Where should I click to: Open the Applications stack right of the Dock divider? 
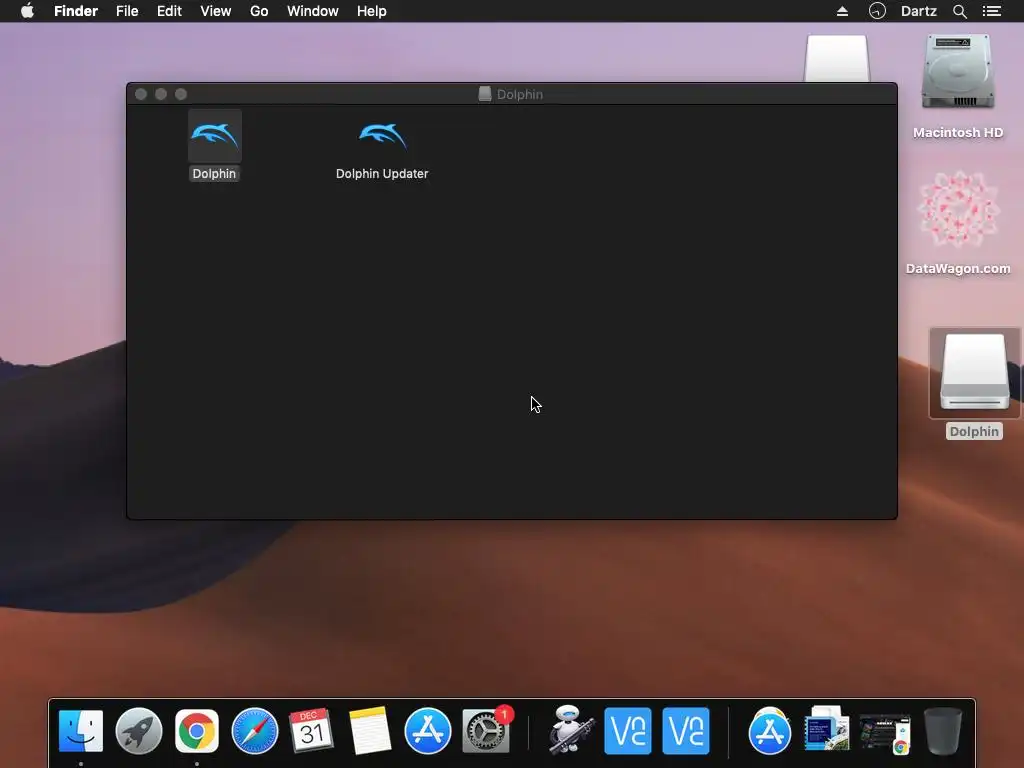pos(769,731)
